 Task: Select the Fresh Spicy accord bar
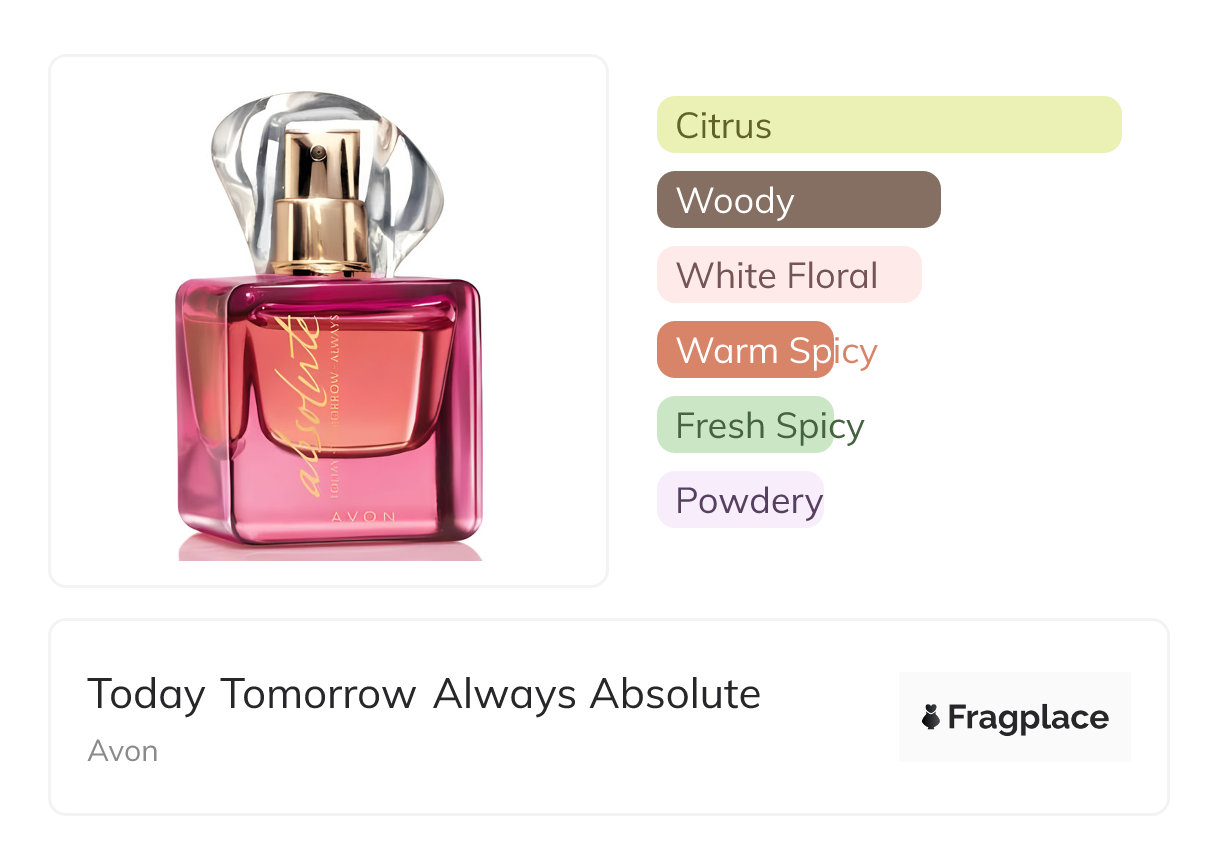tap(745, 425)
